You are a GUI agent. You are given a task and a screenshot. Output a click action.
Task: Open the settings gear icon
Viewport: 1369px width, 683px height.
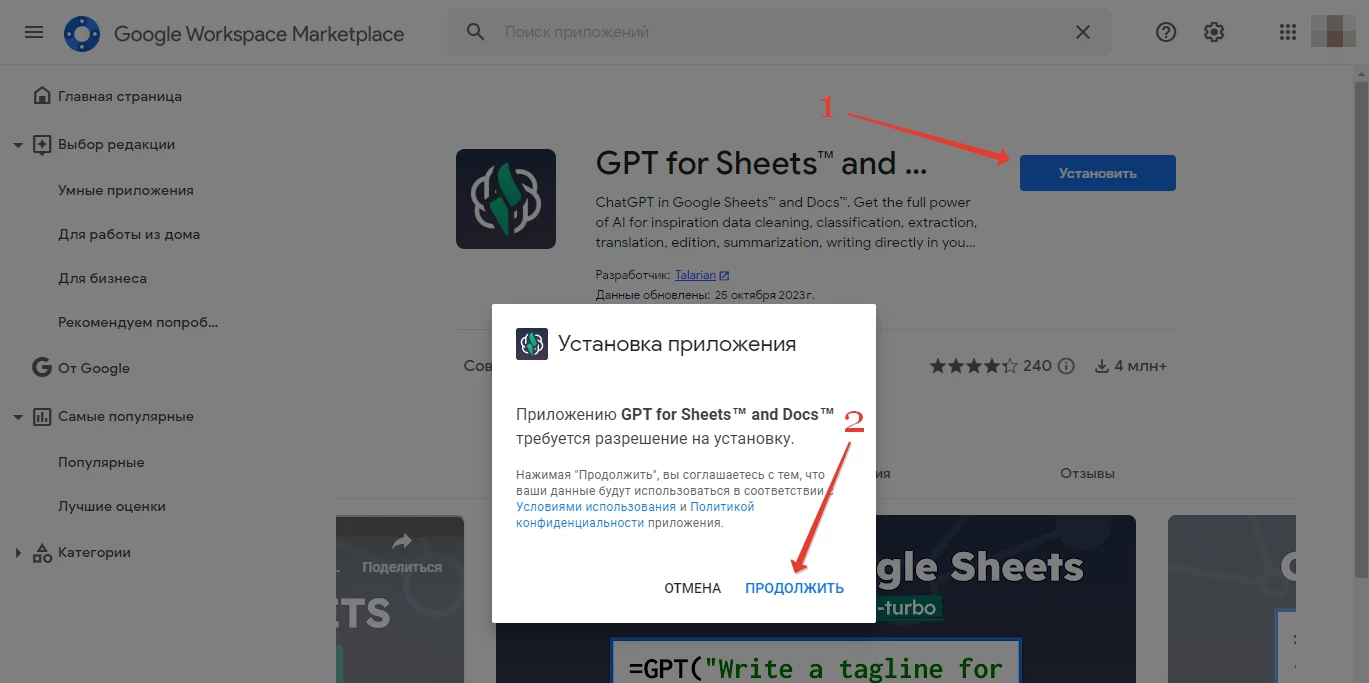coord(1214,32)
